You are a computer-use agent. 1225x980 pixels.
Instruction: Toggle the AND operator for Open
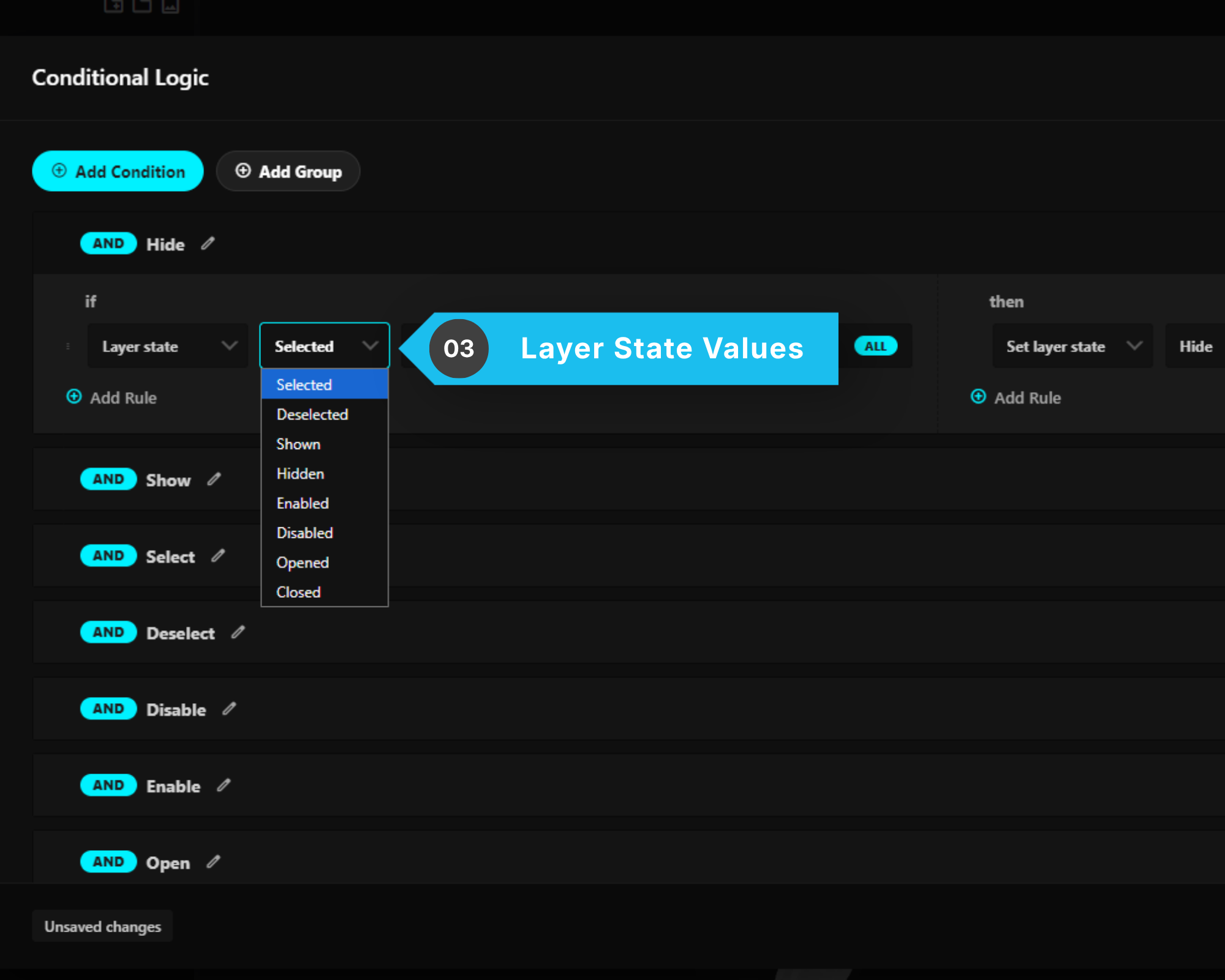click(x=108, y=862)
